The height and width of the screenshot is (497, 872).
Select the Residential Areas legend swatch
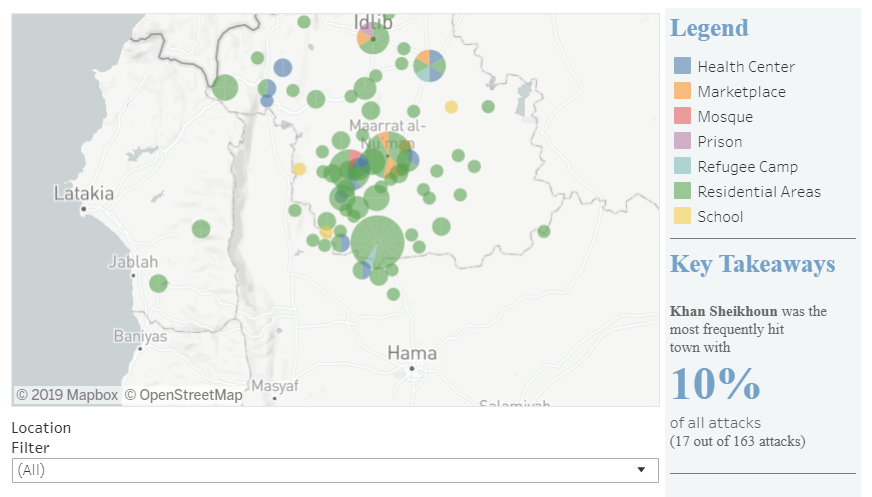click(x=682, y=191)
